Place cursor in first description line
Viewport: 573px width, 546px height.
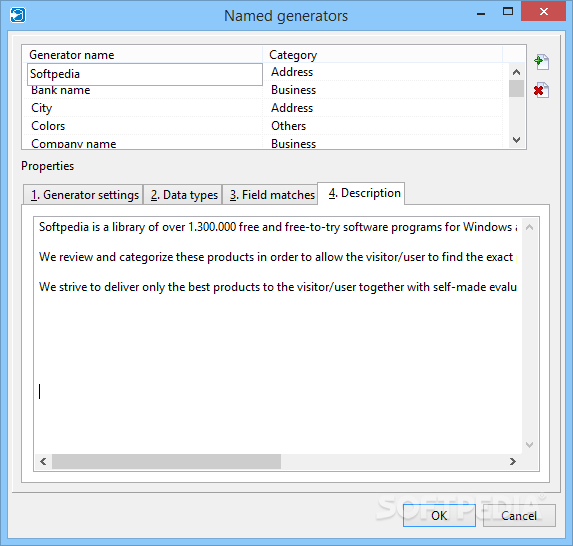pyautogui.click(x=278, y=227)
